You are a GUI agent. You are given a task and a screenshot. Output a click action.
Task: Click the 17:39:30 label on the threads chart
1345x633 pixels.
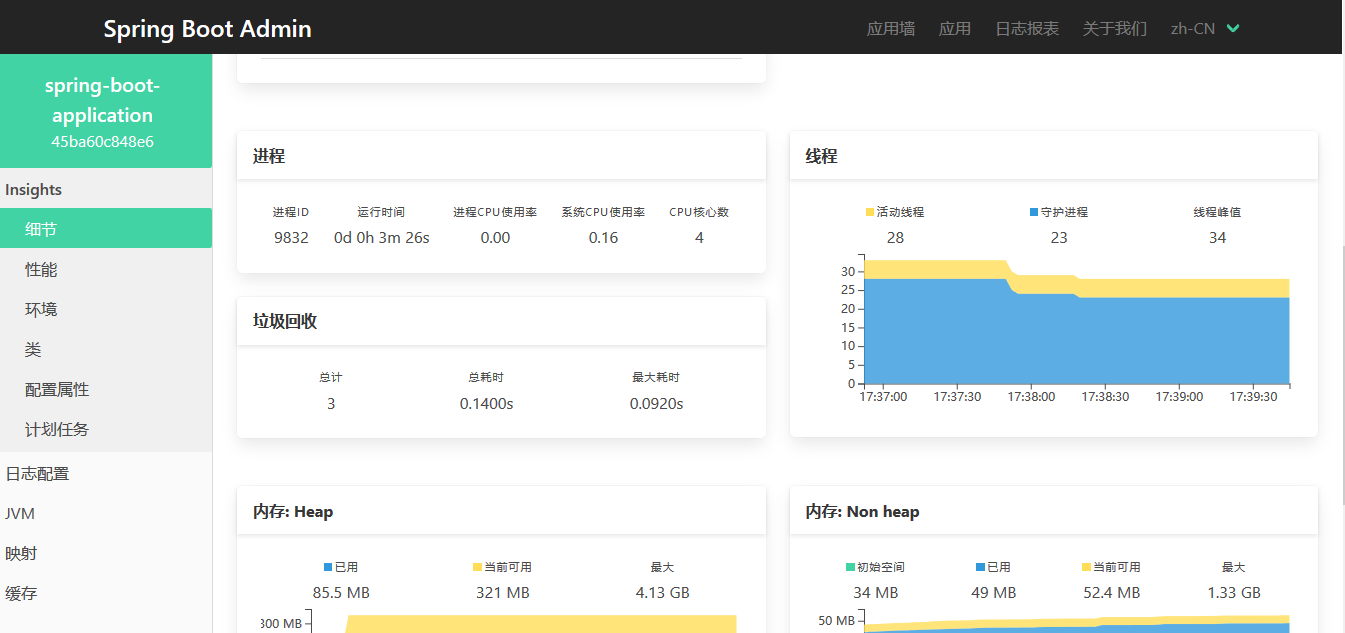(x=1253, y=396)
